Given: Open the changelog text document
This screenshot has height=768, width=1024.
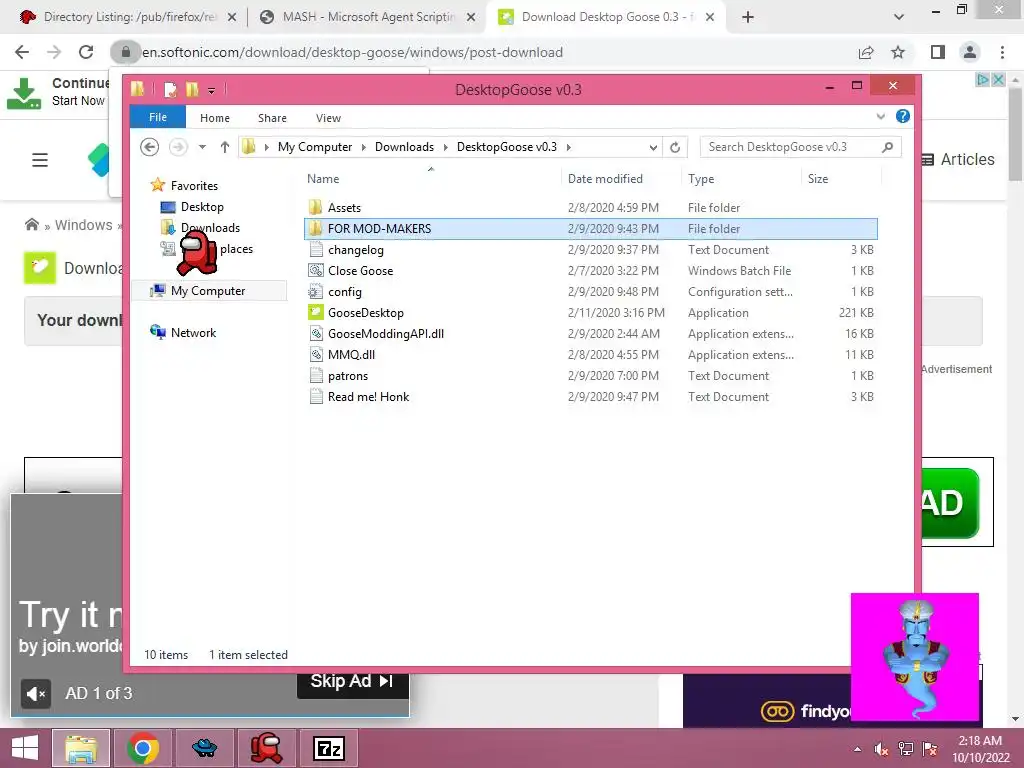Looking at the screenshot, I should point(355,249).
